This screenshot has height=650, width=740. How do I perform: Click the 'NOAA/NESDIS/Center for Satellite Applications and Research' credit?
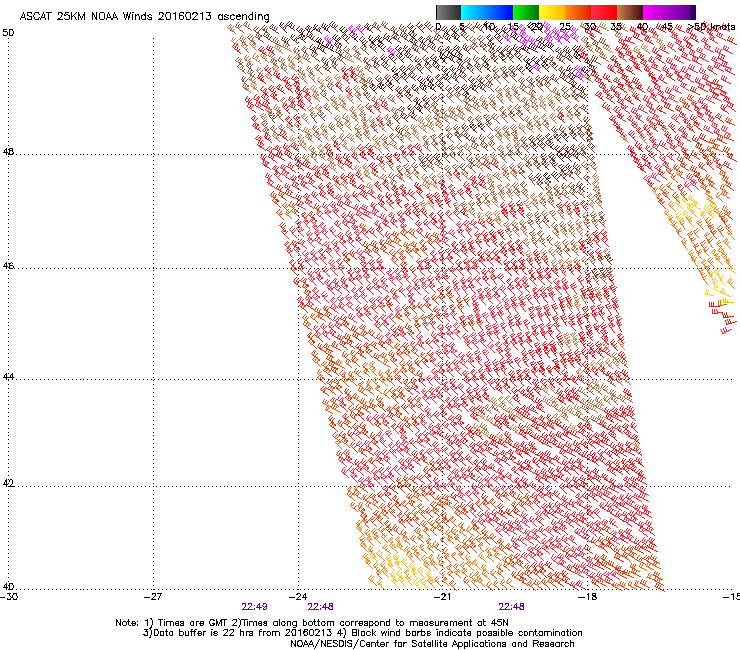click(432, 644)
